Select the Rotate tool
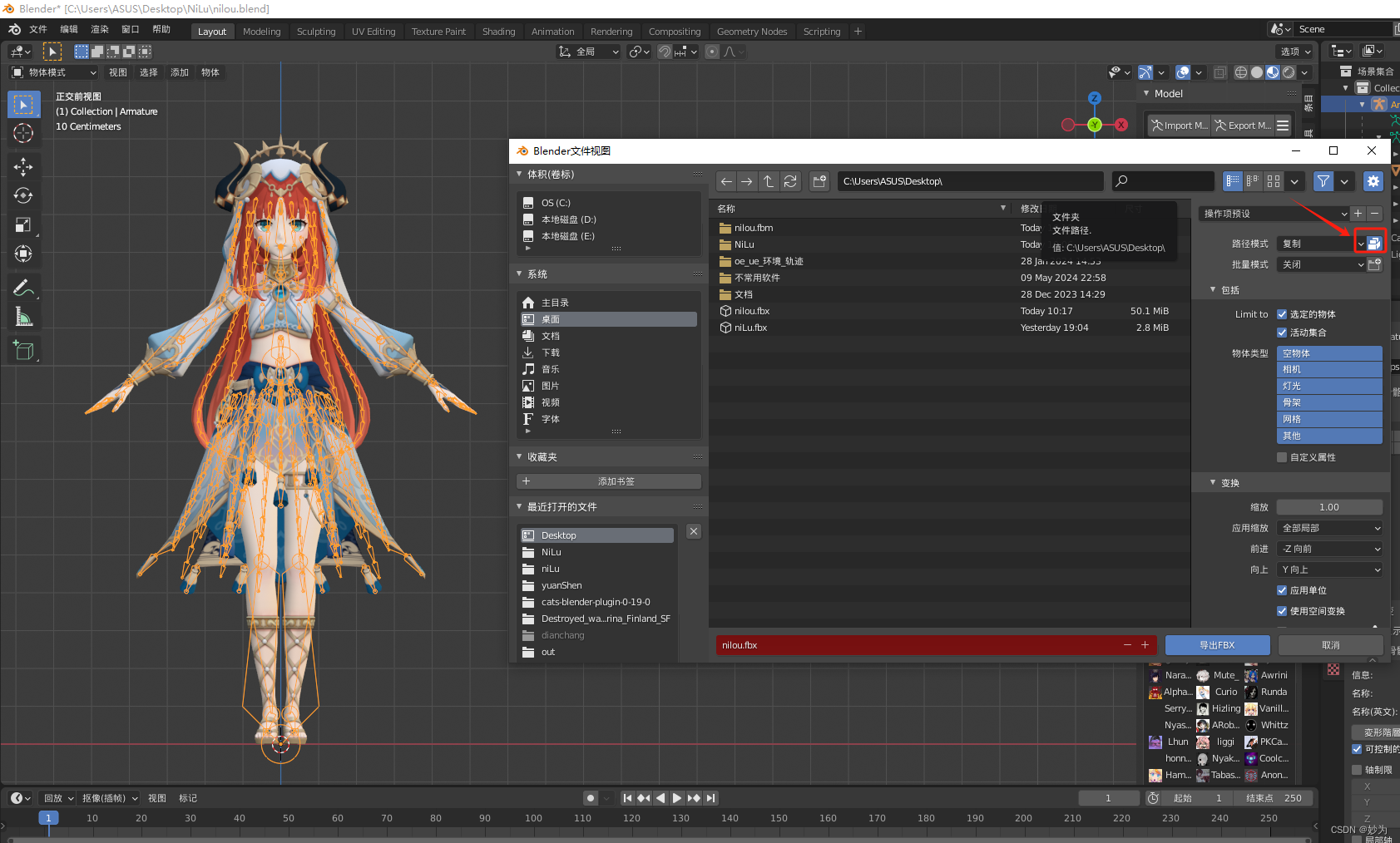This screenshot has width=1400, height=843. click(x=23, y=196)
